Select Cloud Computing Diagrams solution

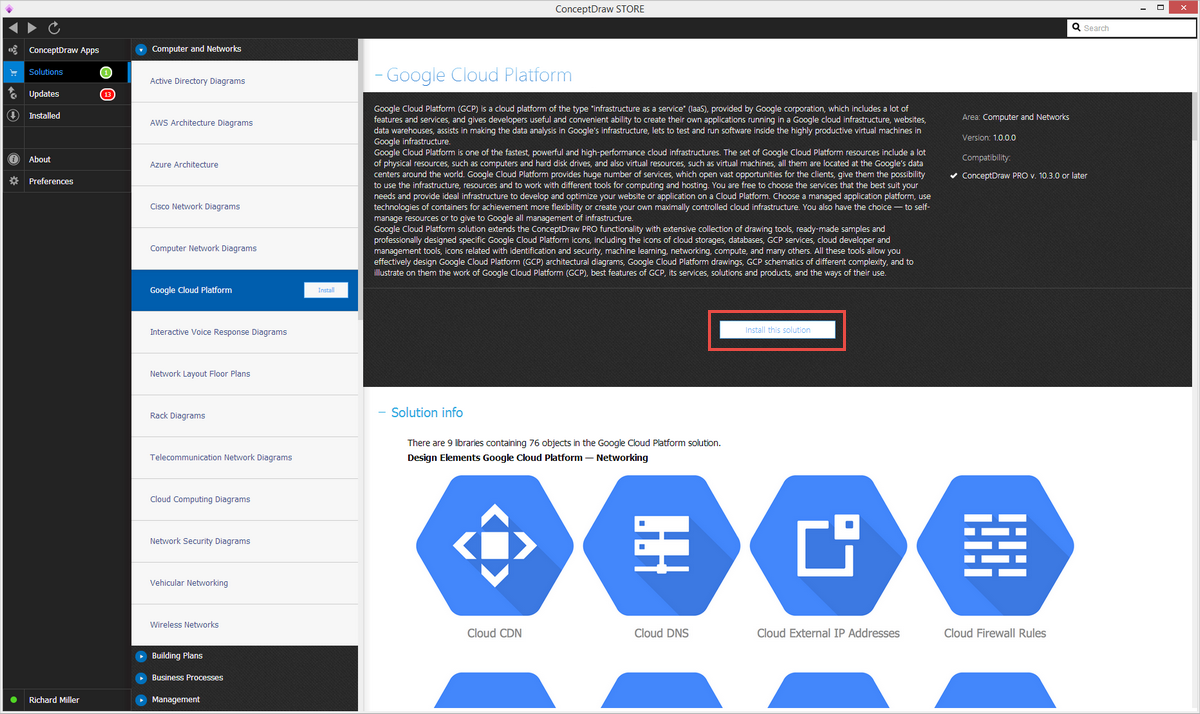pyautogui.click(x=244, y=500)
